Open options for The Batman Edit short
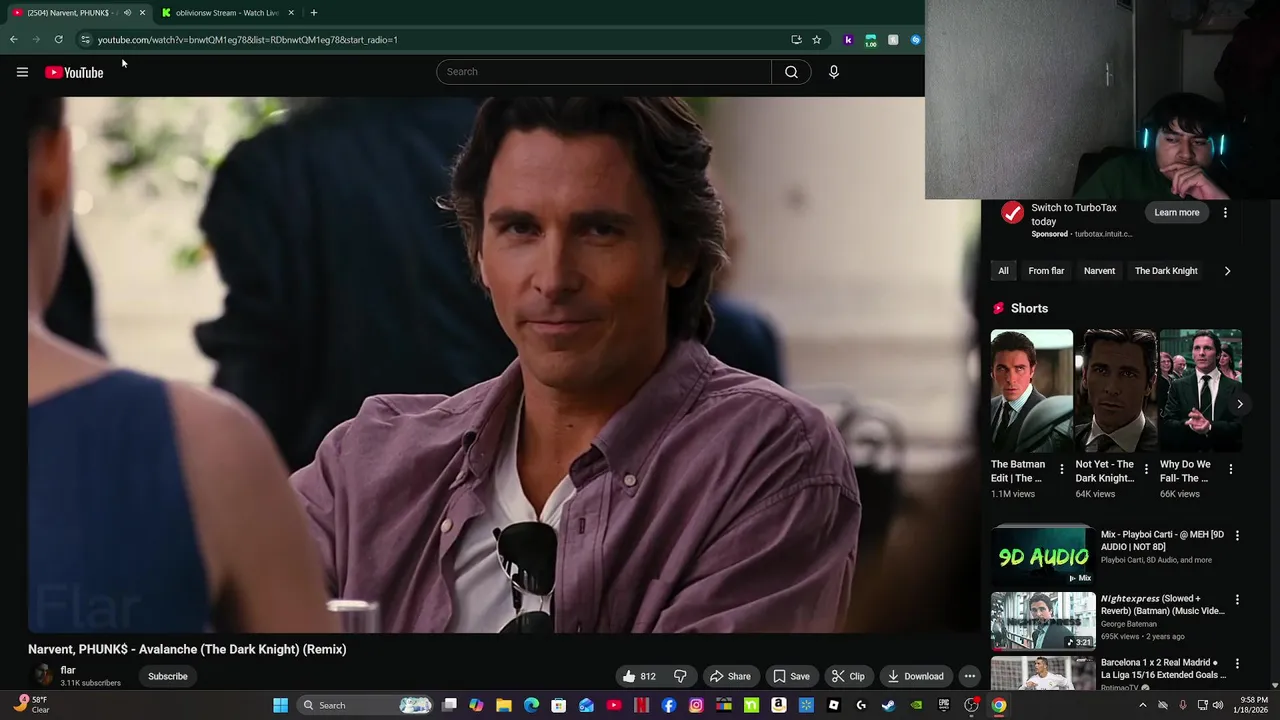The height and width of the screenshot is (720, 1280). 1062,469
